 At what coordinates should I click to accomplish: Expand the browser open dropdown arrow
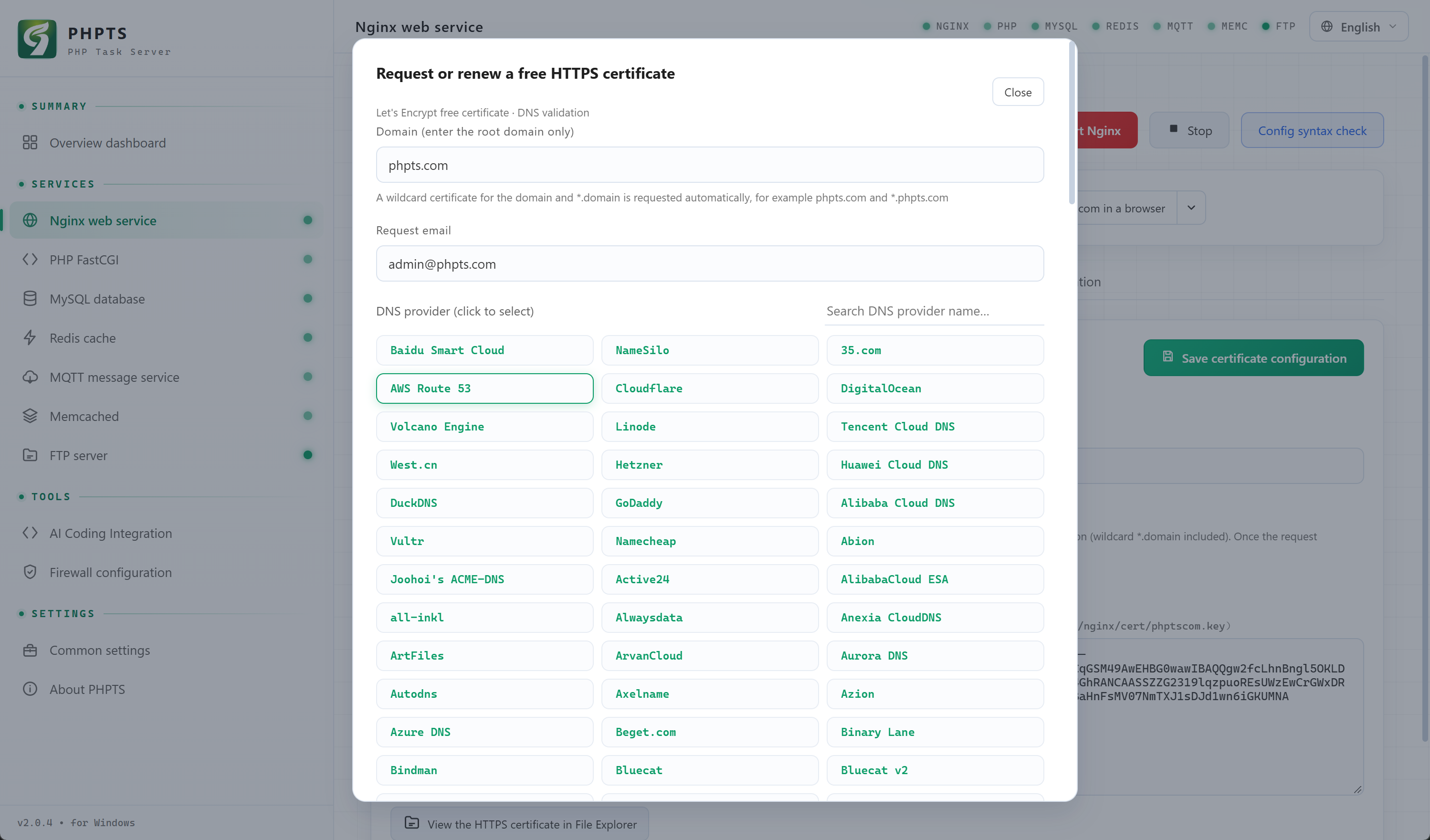tap(1191, 208)
